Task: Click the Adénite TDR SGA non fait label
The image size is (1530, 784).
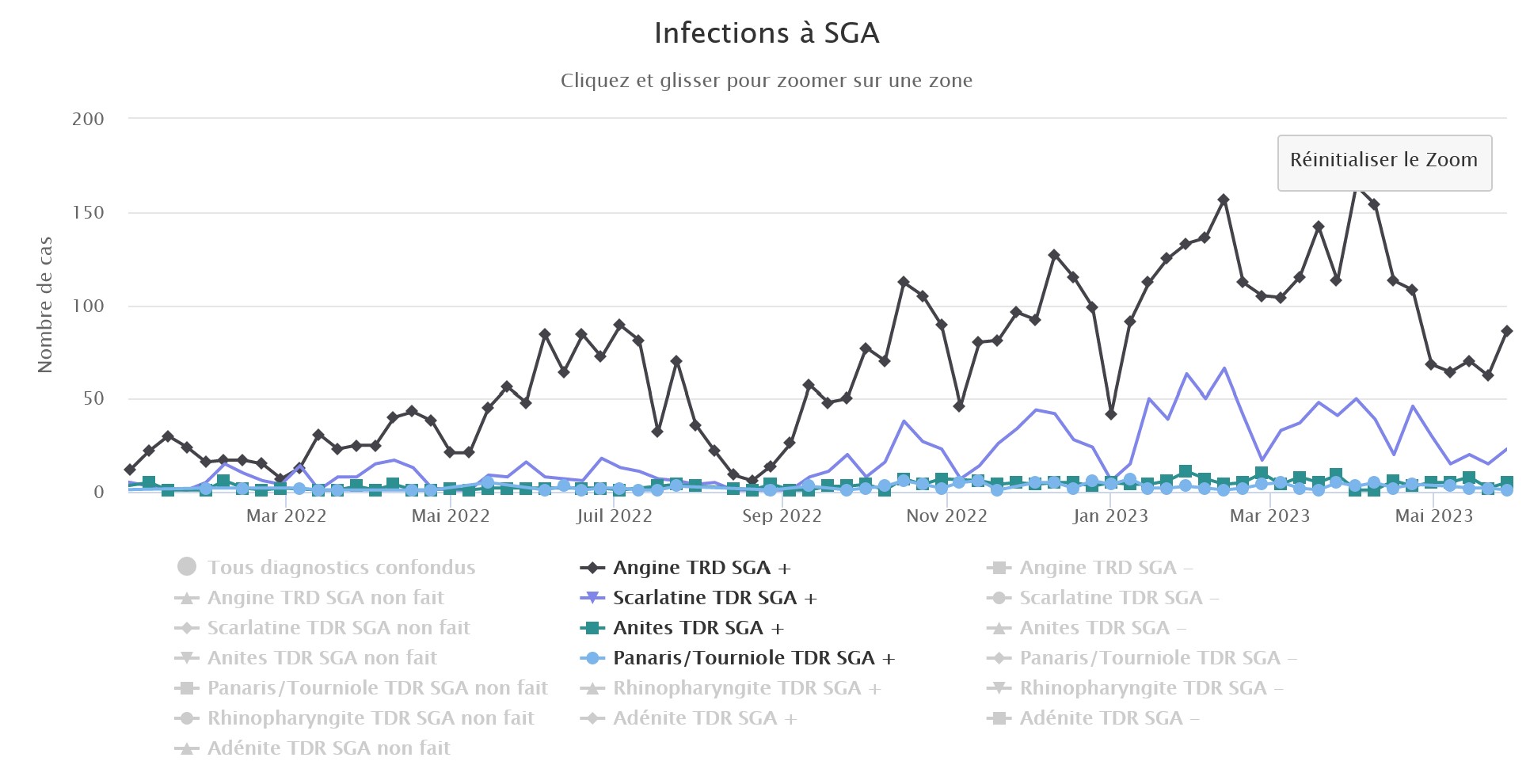Action: pyautogui.click(x=328, y=748)
